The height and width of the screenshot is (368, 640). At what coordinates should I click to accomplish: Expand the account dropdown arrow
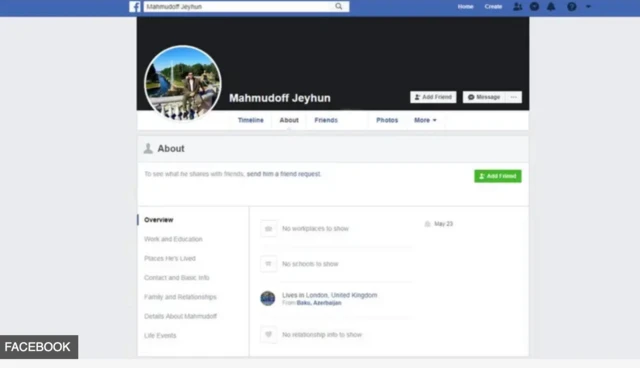(x=588, y=7)
